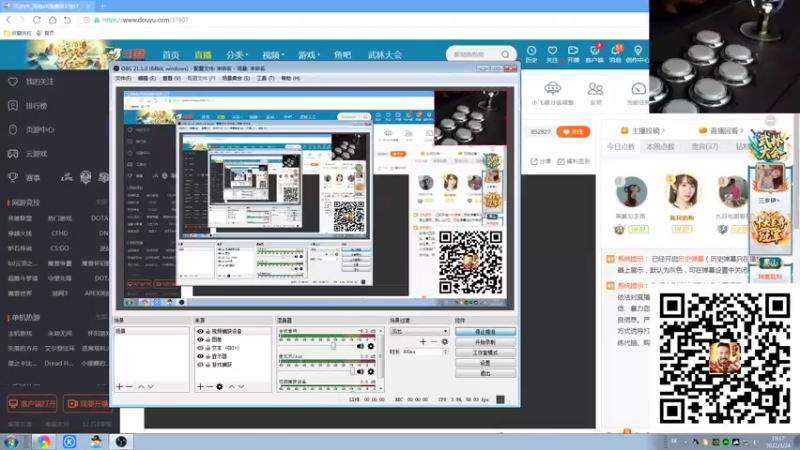Viewport: 800px width, 450px height.
Task: Toggle visibility of 显示器 source
Action: [x=200, y=356]
